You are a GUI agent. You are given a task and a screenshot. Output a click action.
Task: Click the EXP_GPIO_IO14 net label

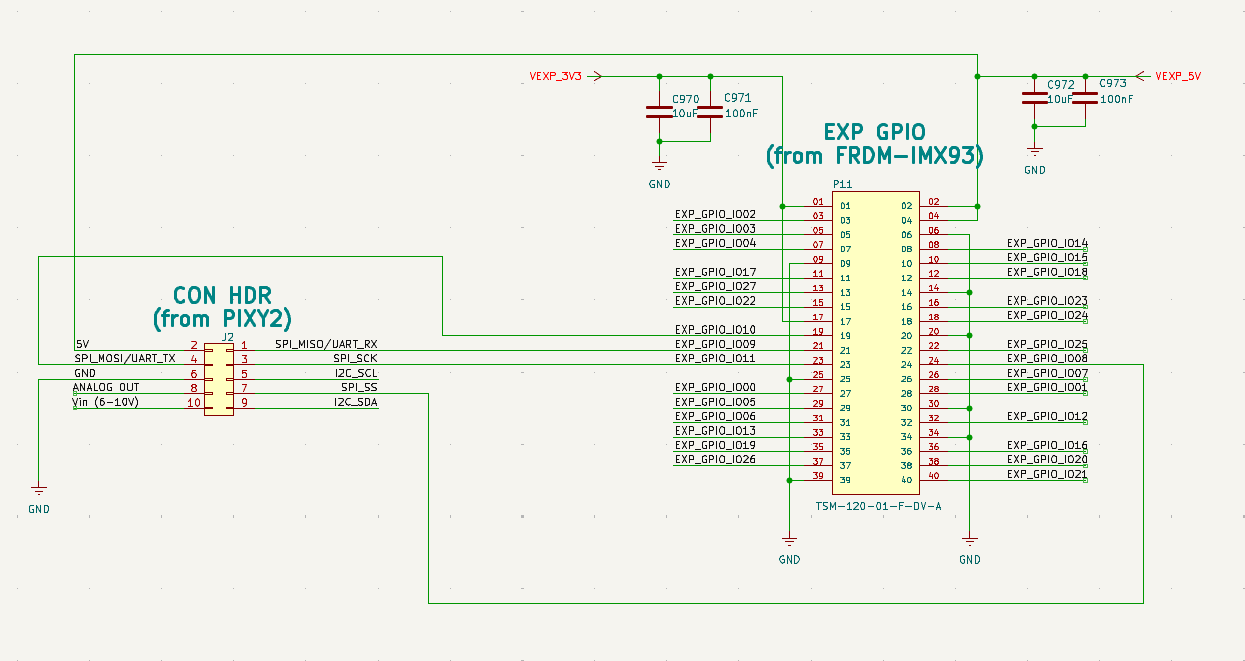pos(1046,243)
